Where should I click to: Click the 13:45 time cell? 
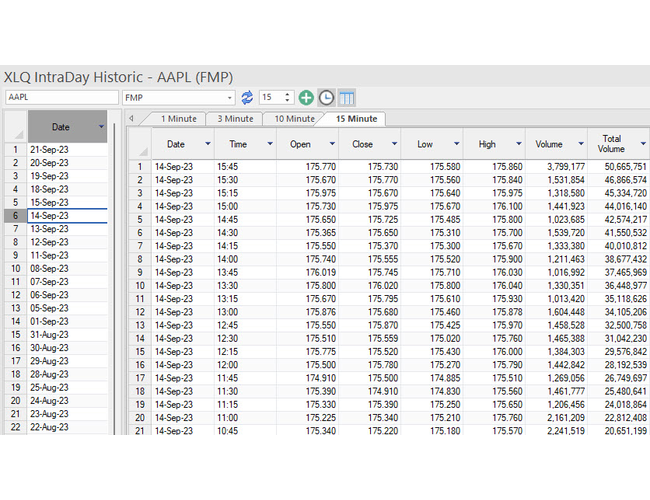(245, 272)
